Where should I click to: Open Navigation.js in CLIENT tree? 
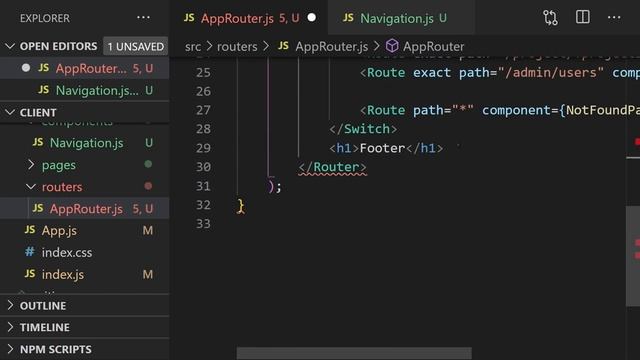[x=84, y=143]
